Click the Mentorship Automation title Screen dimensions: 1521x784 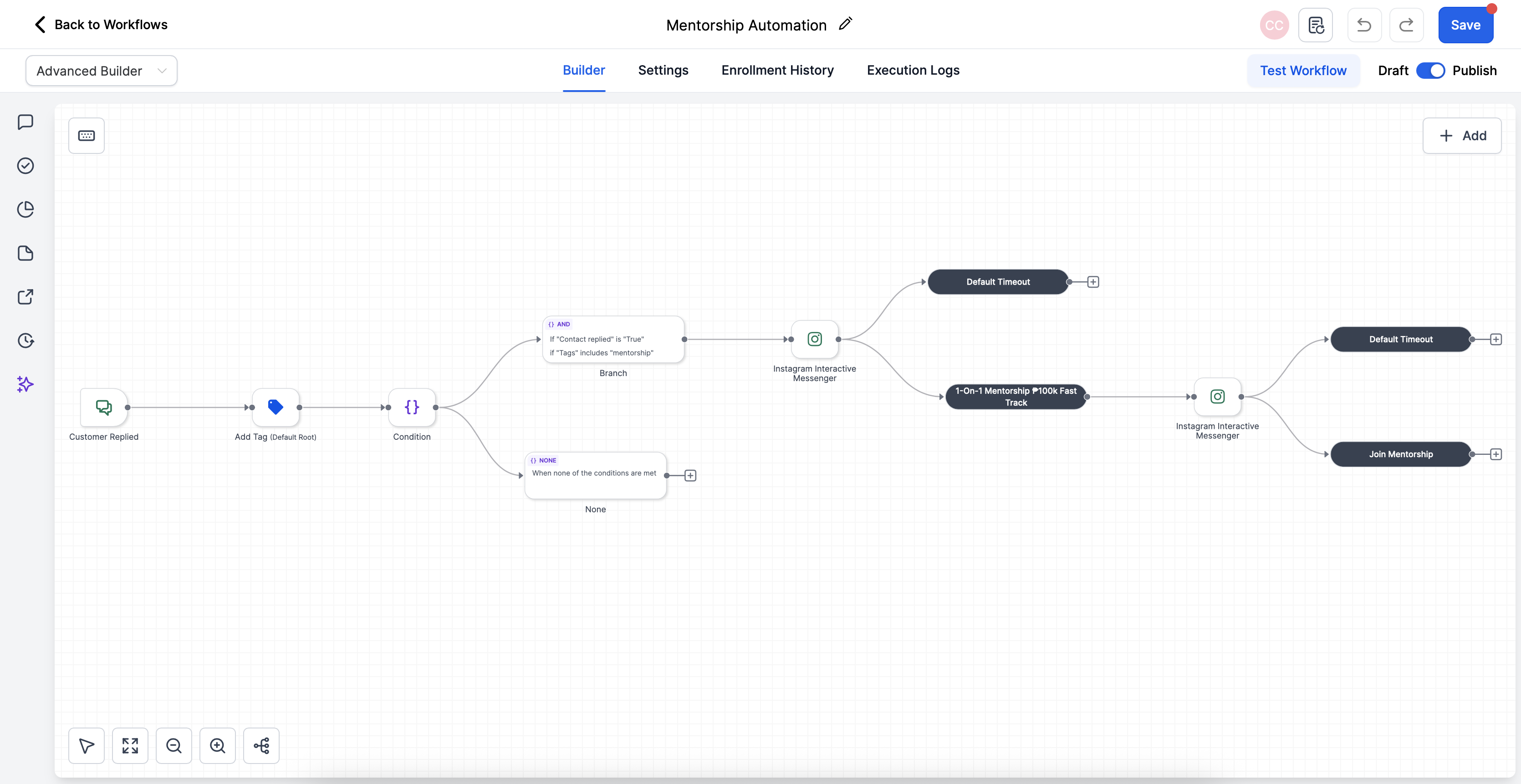[746, 25]
